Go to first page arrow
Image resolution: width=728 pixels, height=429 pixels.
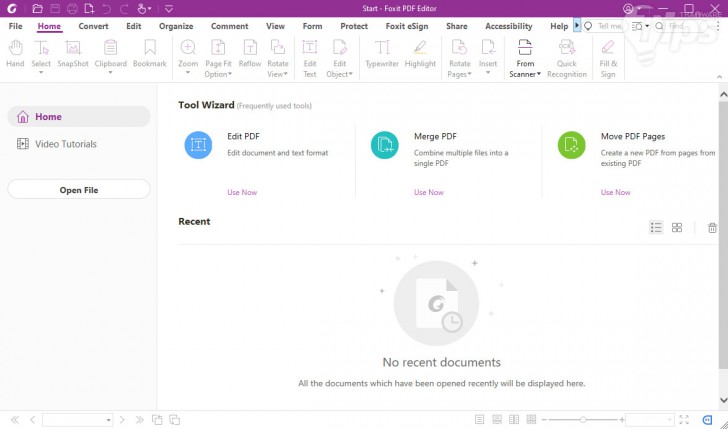[x=15, y=420]
